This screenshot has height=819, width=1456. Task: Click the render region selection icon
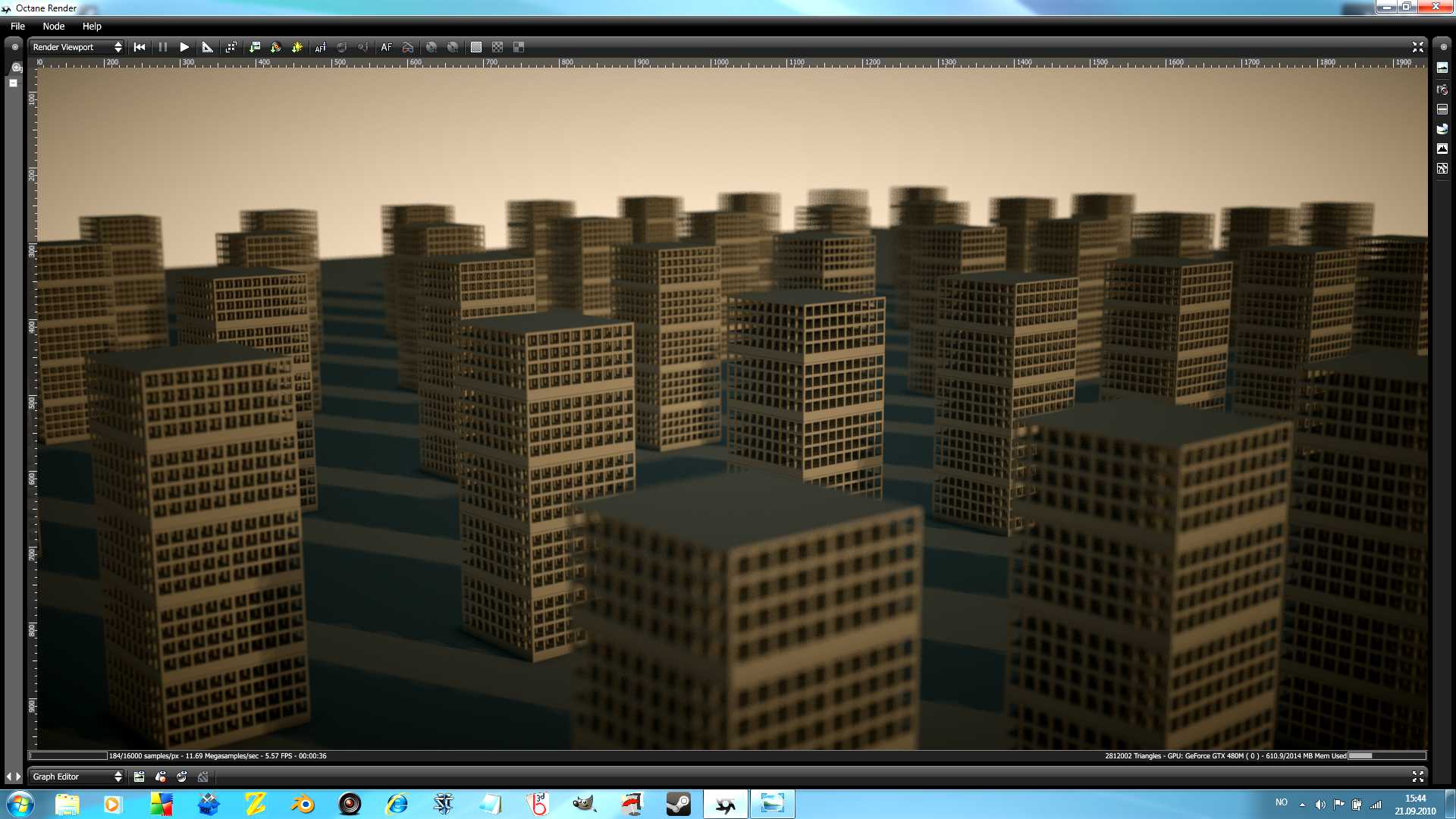[x=231, y=47]
